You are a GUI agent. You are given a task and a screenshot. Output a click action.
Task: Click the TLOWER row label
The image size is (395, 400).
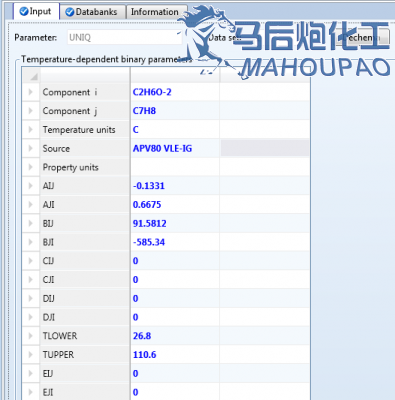point(85,336)
